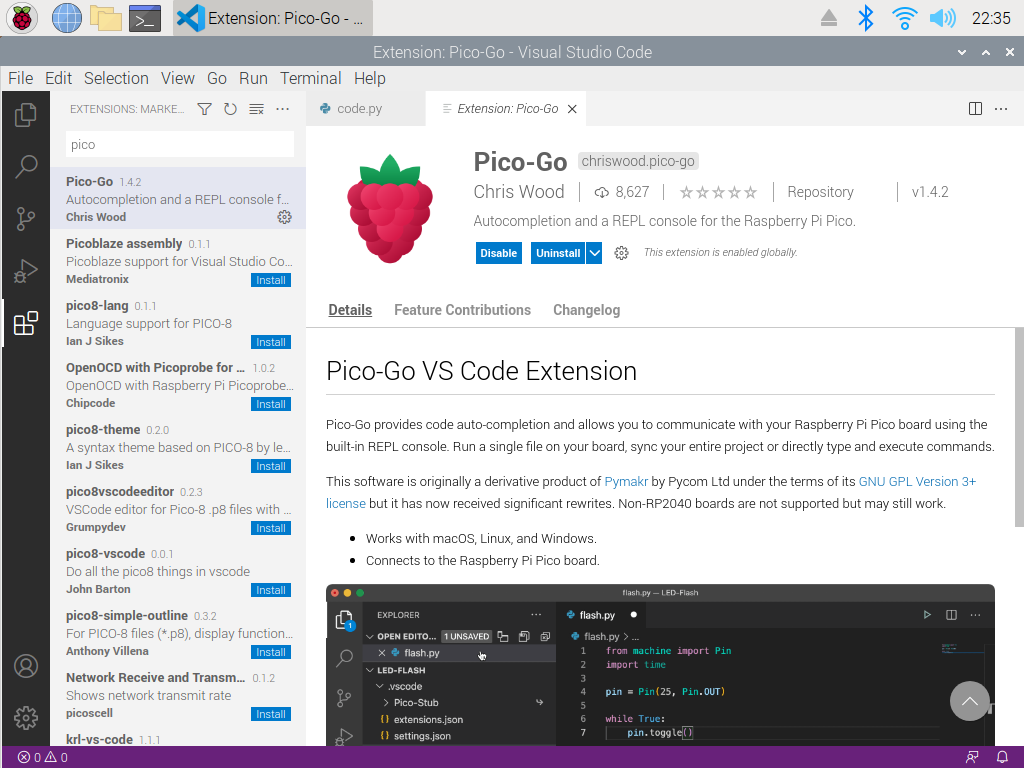
Task: Open the Manage gear in activity bar
Action: coord(25,718)
